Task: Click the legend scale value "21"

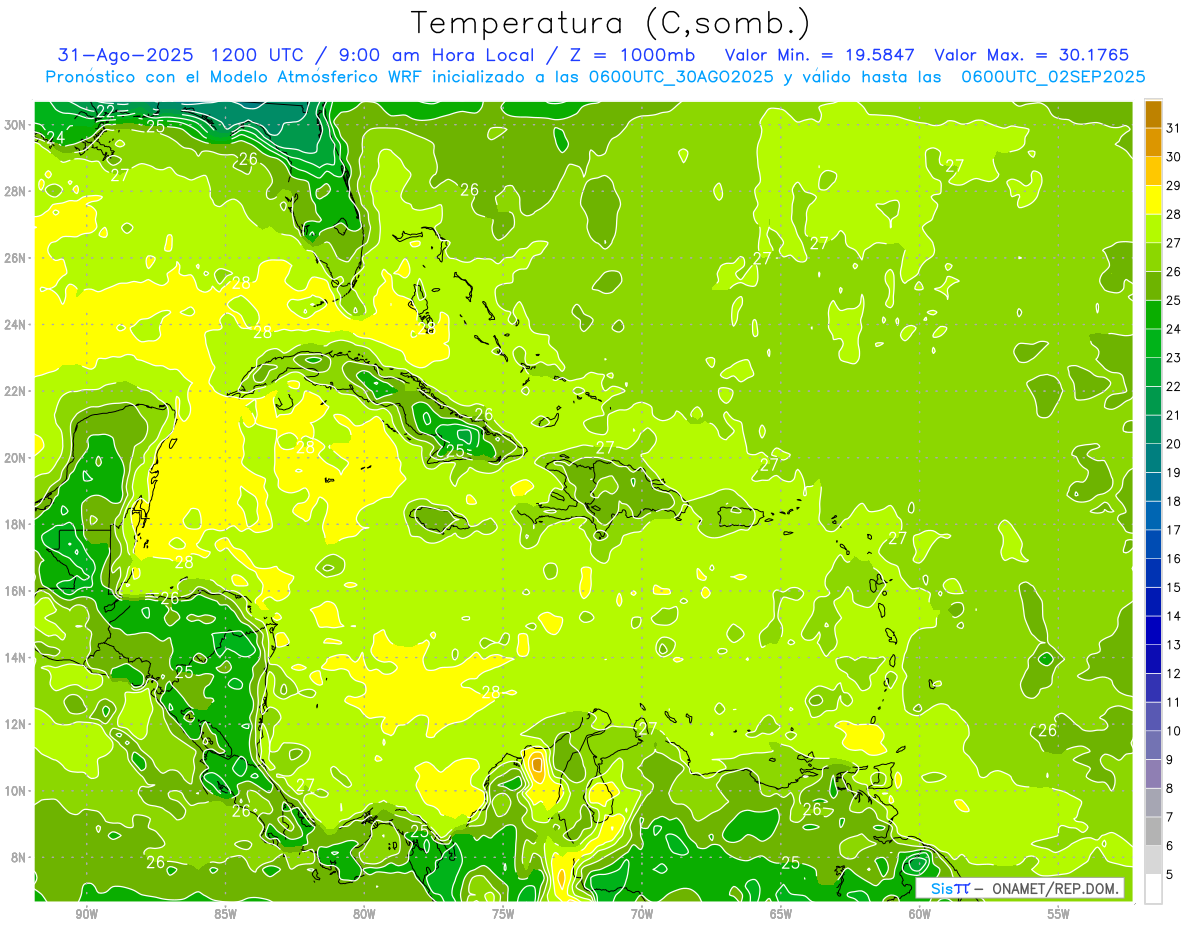Action: [x=1174, y=415]
